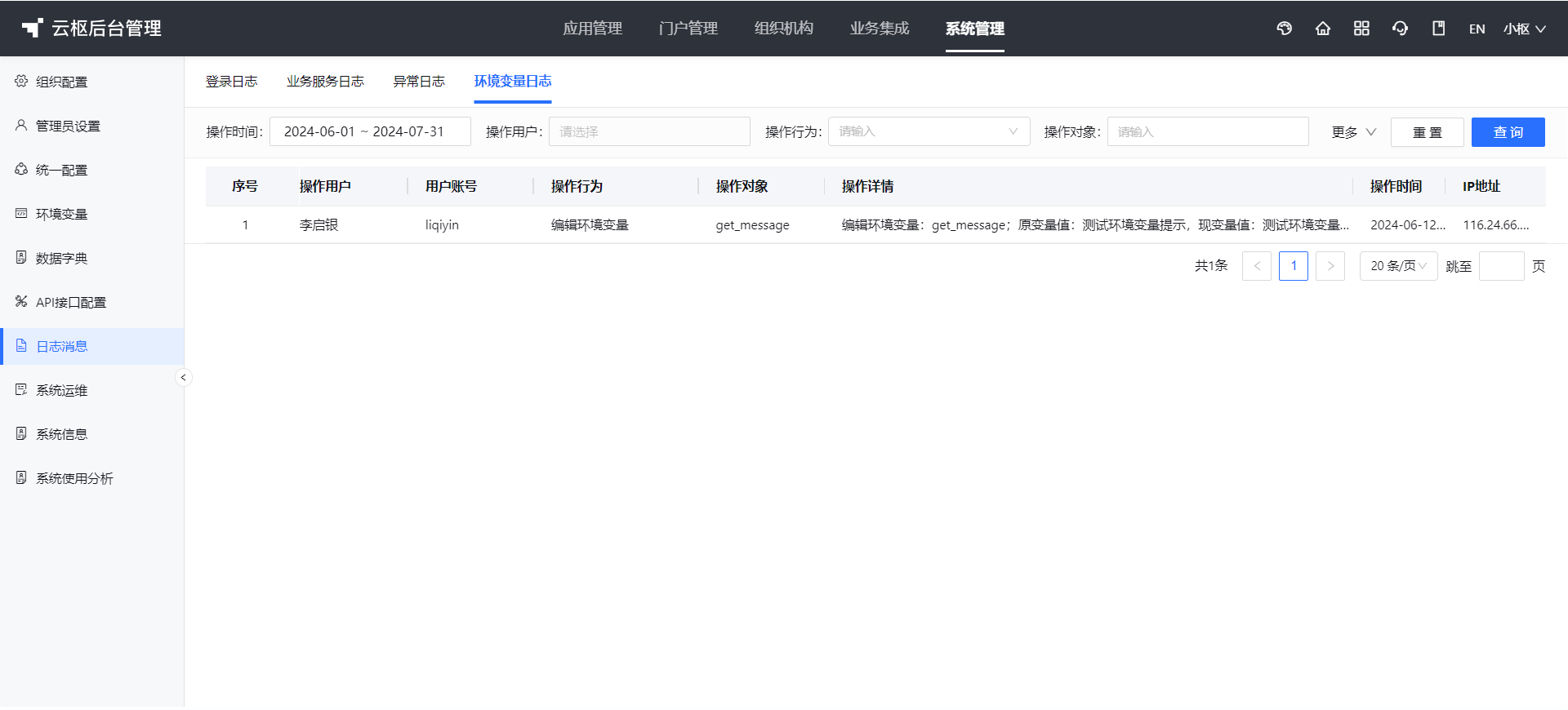This screenshot has height=710, width=1568.
Task: Go to previous page arrow
Action: point(1257,266)
